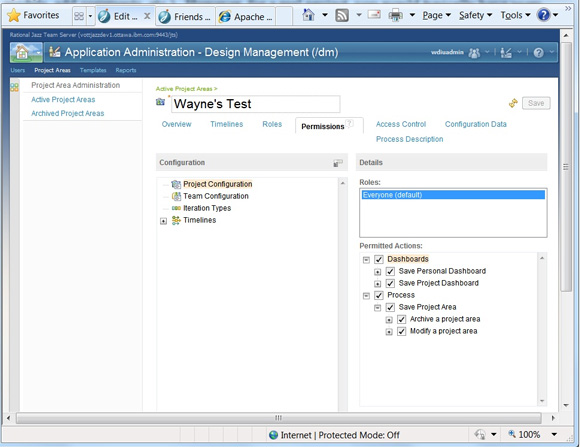Click the browser Home icon
The width and height of the screenshot is (580, 447).
click(x=308, y=15)
